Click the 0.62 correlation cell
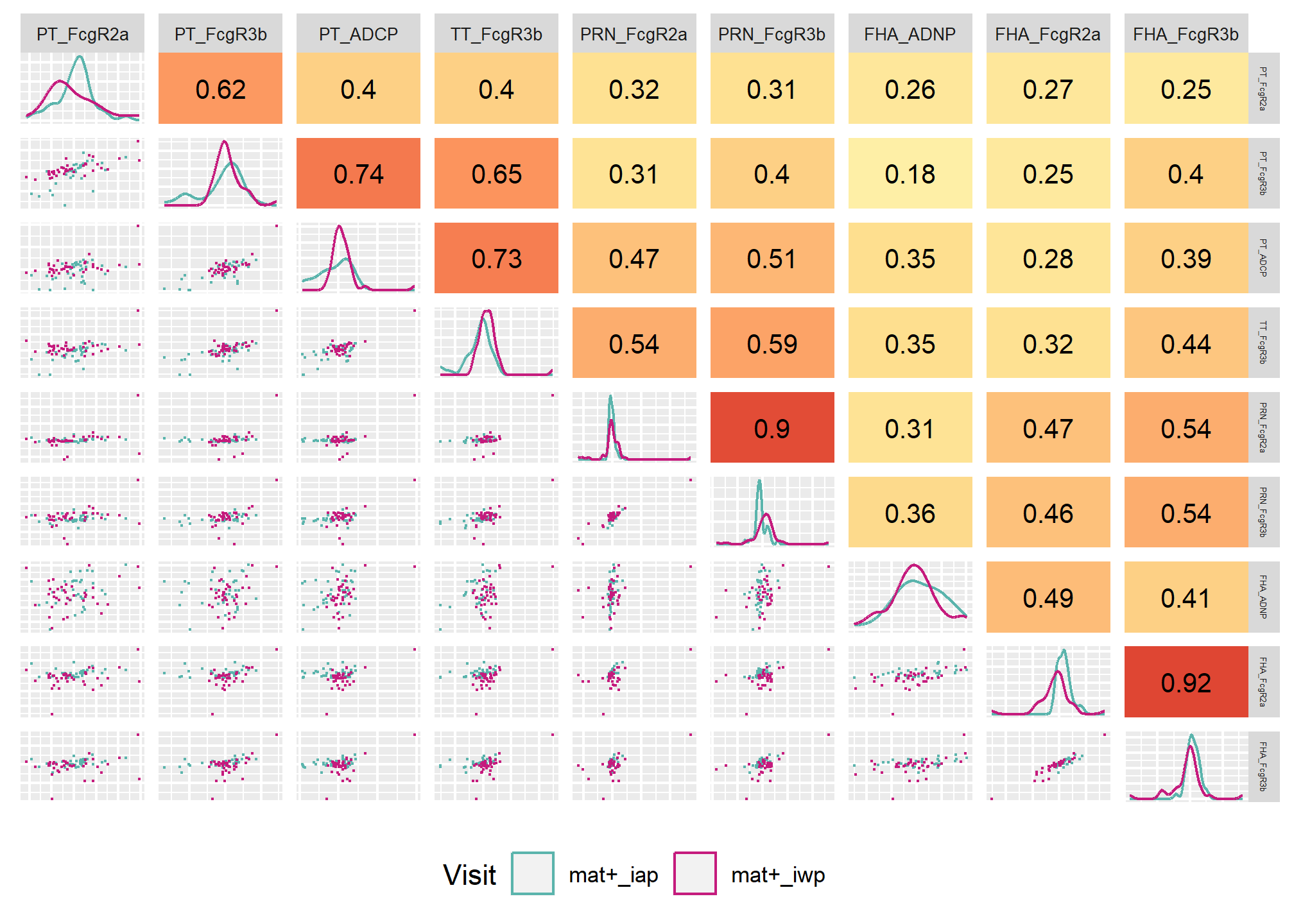This screenshot has height=924, width=1294. (x=220, y=89)
